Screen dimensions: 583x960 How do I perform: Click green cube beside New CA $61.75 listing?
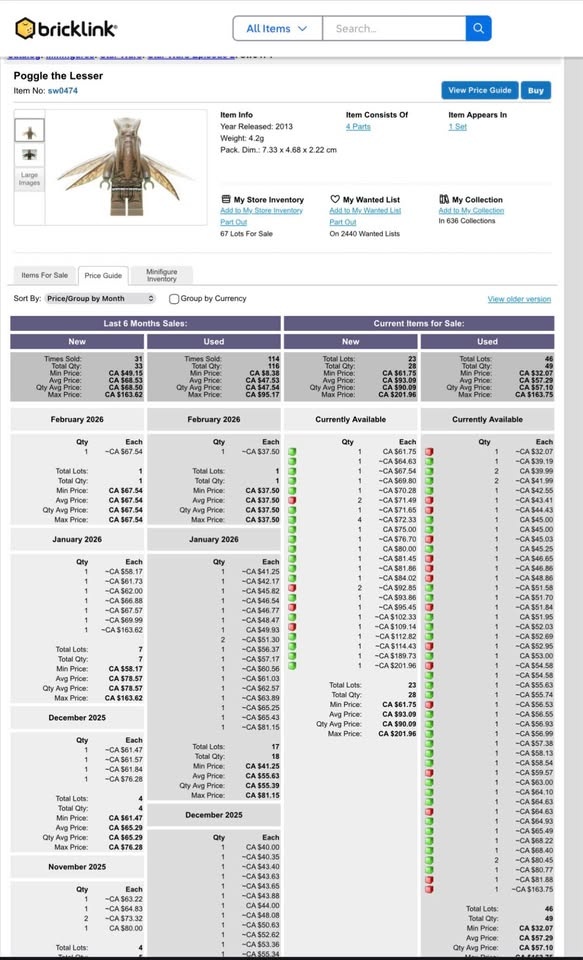(x=292, y=452)
